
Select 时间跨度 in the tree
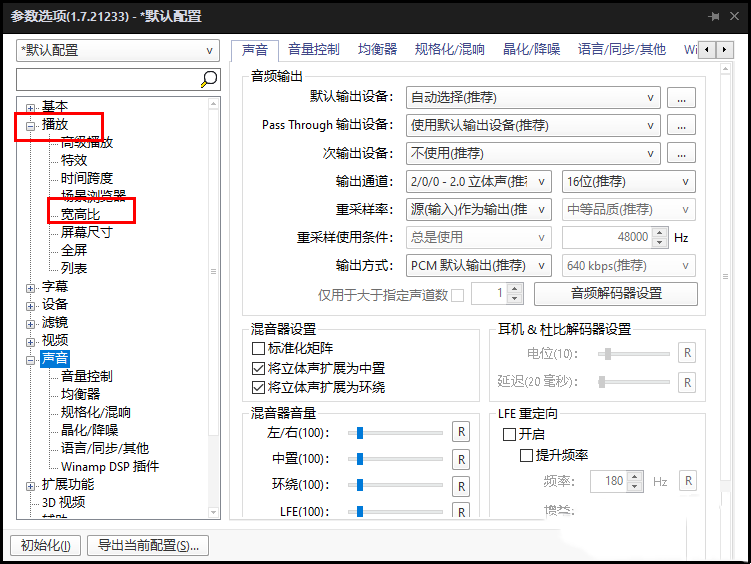87,178
